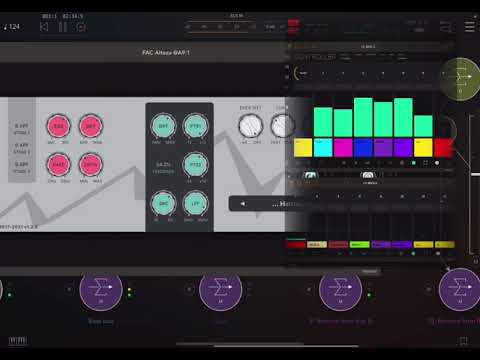Click the icon in the bottom right corner
Screen dimensions: 480x360
click(464, 341)
